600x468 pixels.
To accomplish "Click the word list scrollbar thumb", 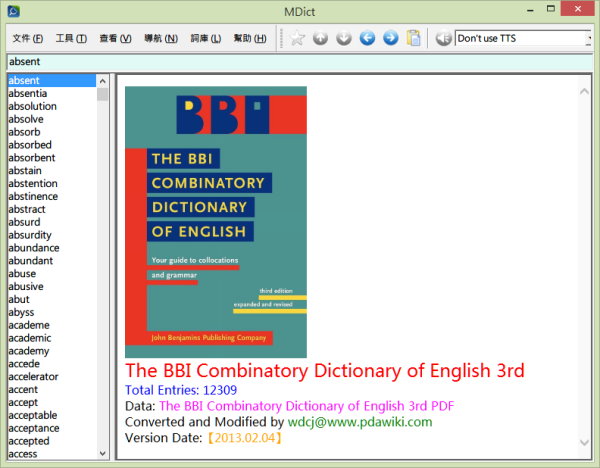I will (103, 94).
